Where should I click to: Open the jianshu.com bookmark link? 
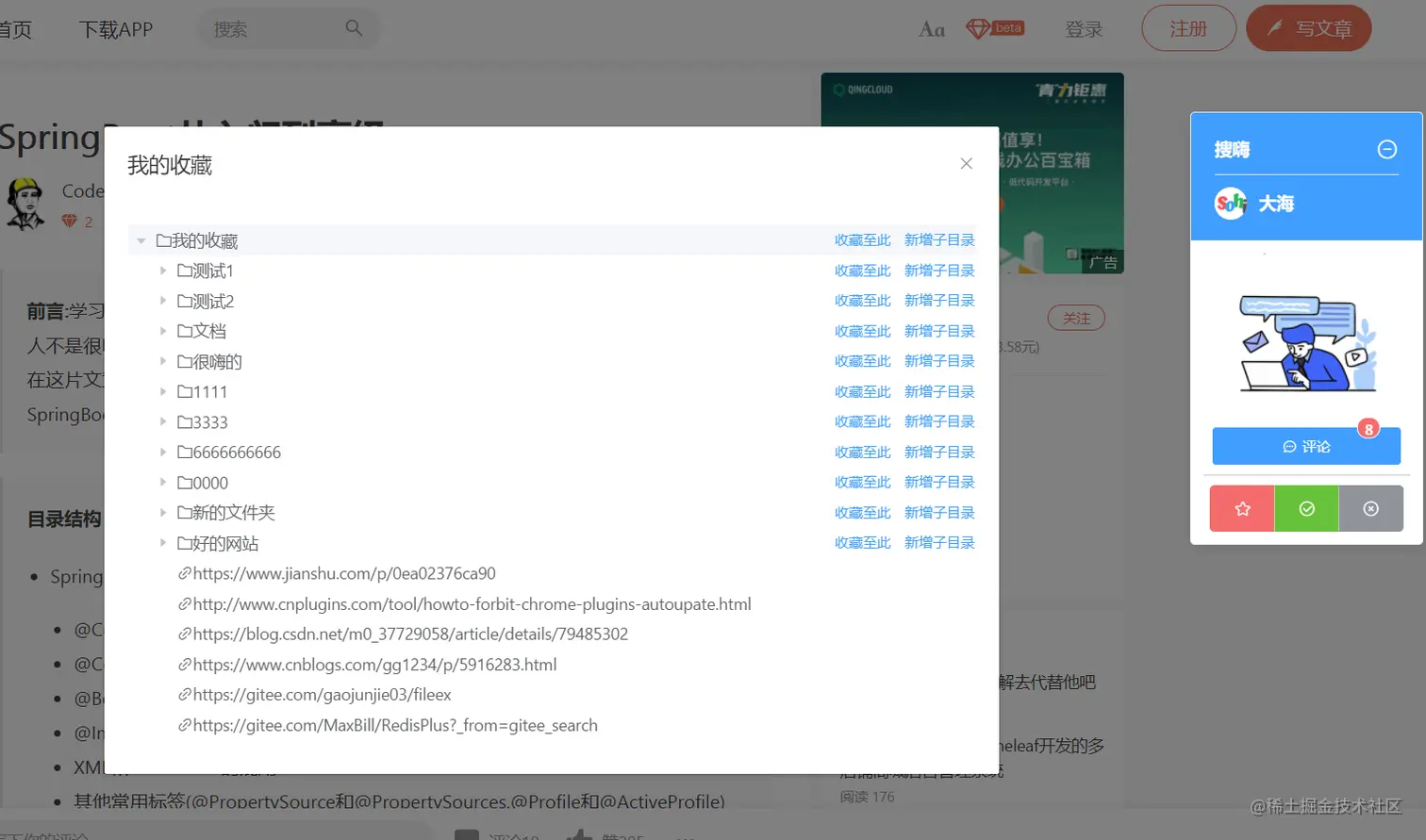[x=337, y=573]
